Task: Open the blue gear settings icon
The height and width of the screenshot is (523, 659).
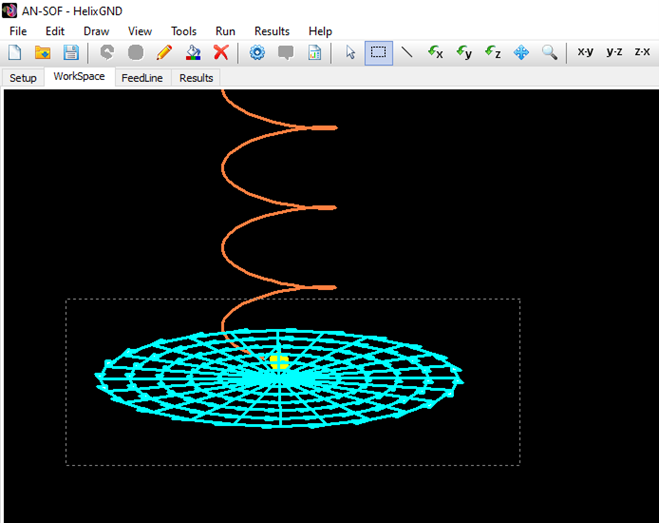Action: click(257, 53)
